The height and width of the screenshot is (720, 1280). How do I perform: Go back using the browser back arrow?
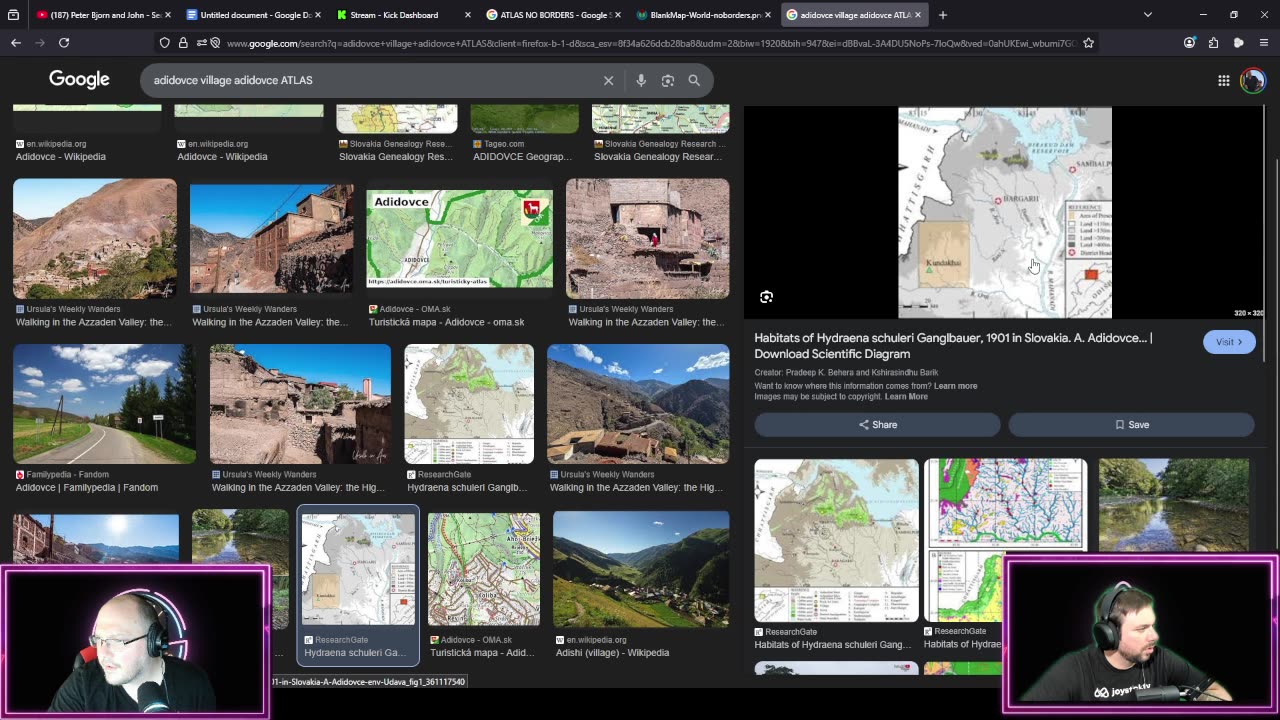[16, 43]
